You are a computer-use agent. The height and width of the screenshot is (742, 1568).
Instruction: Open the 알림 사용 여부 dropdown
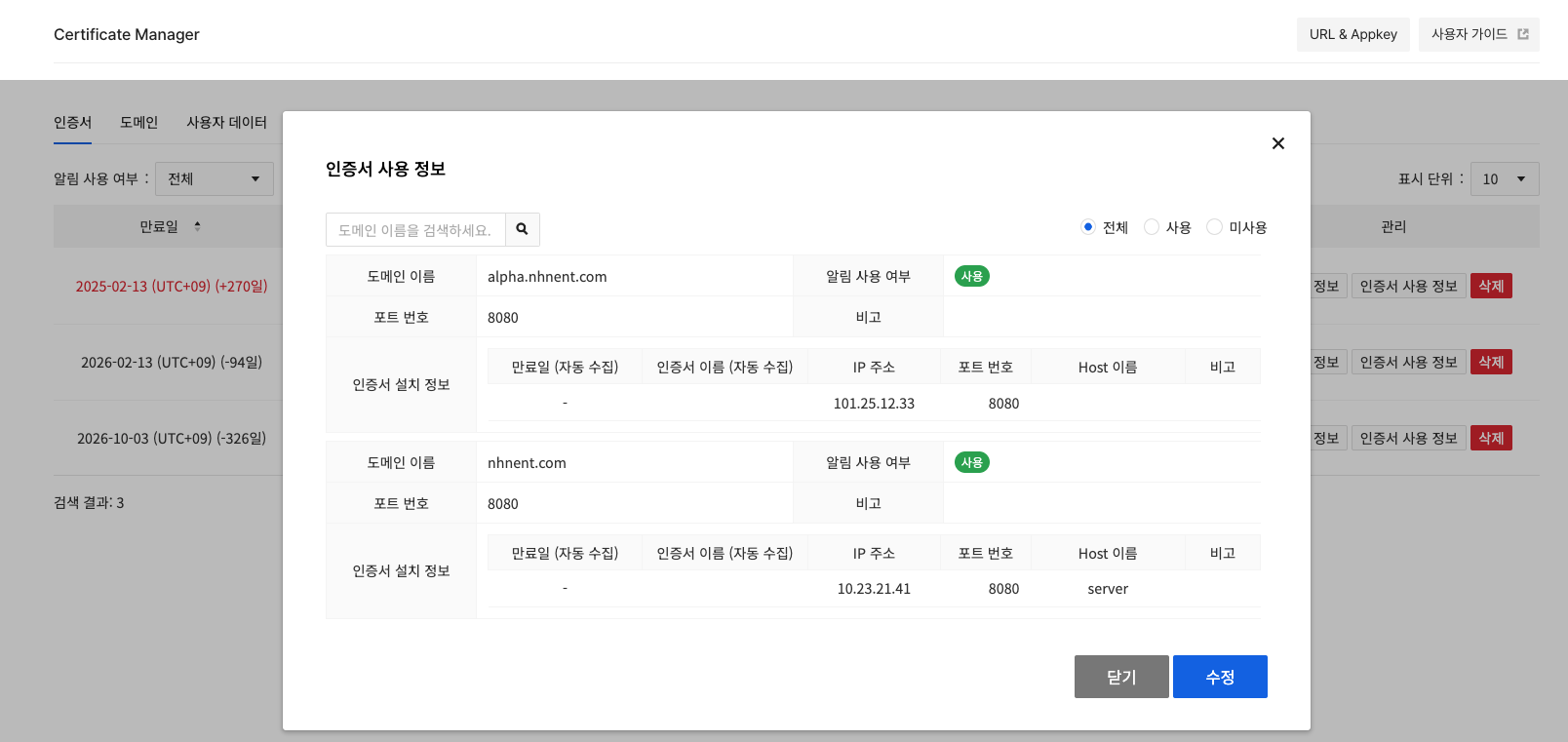[x=214, y=179]
